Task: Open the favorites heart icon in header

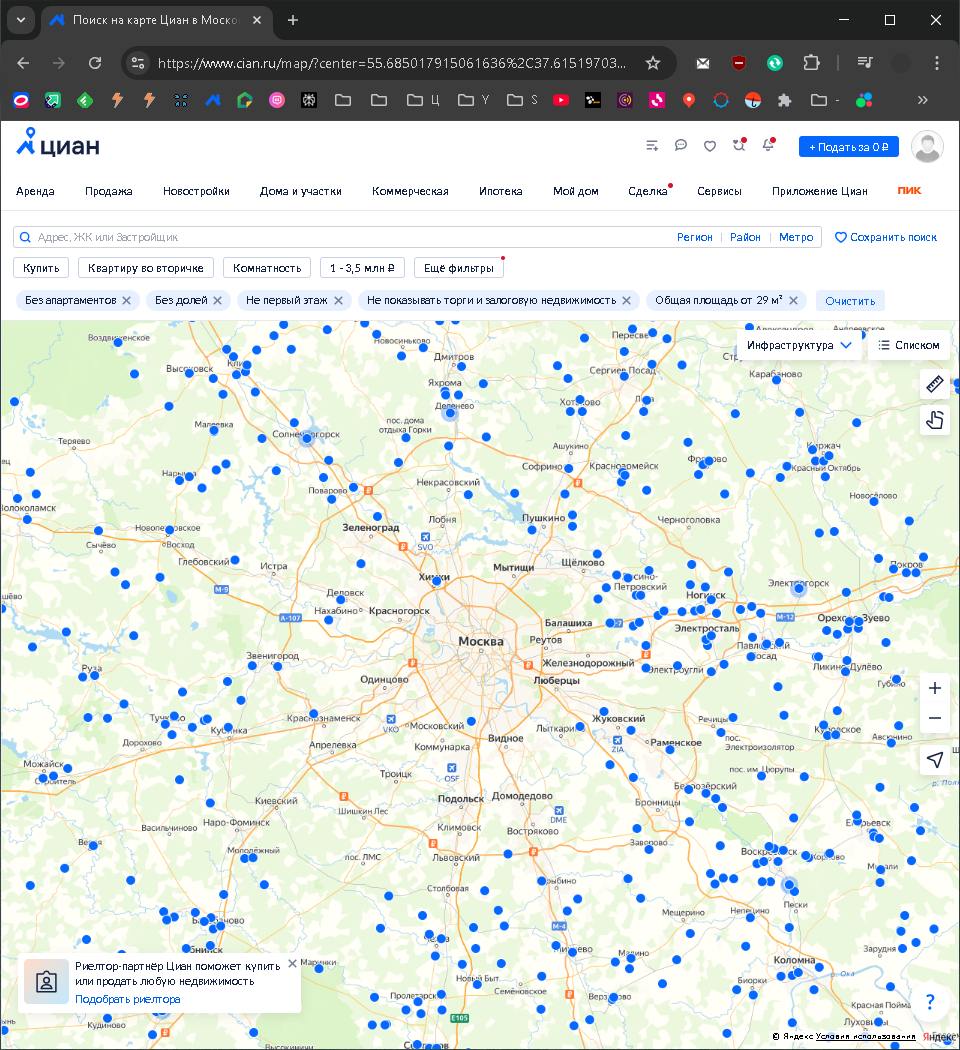Action: [x=710, y=146]
